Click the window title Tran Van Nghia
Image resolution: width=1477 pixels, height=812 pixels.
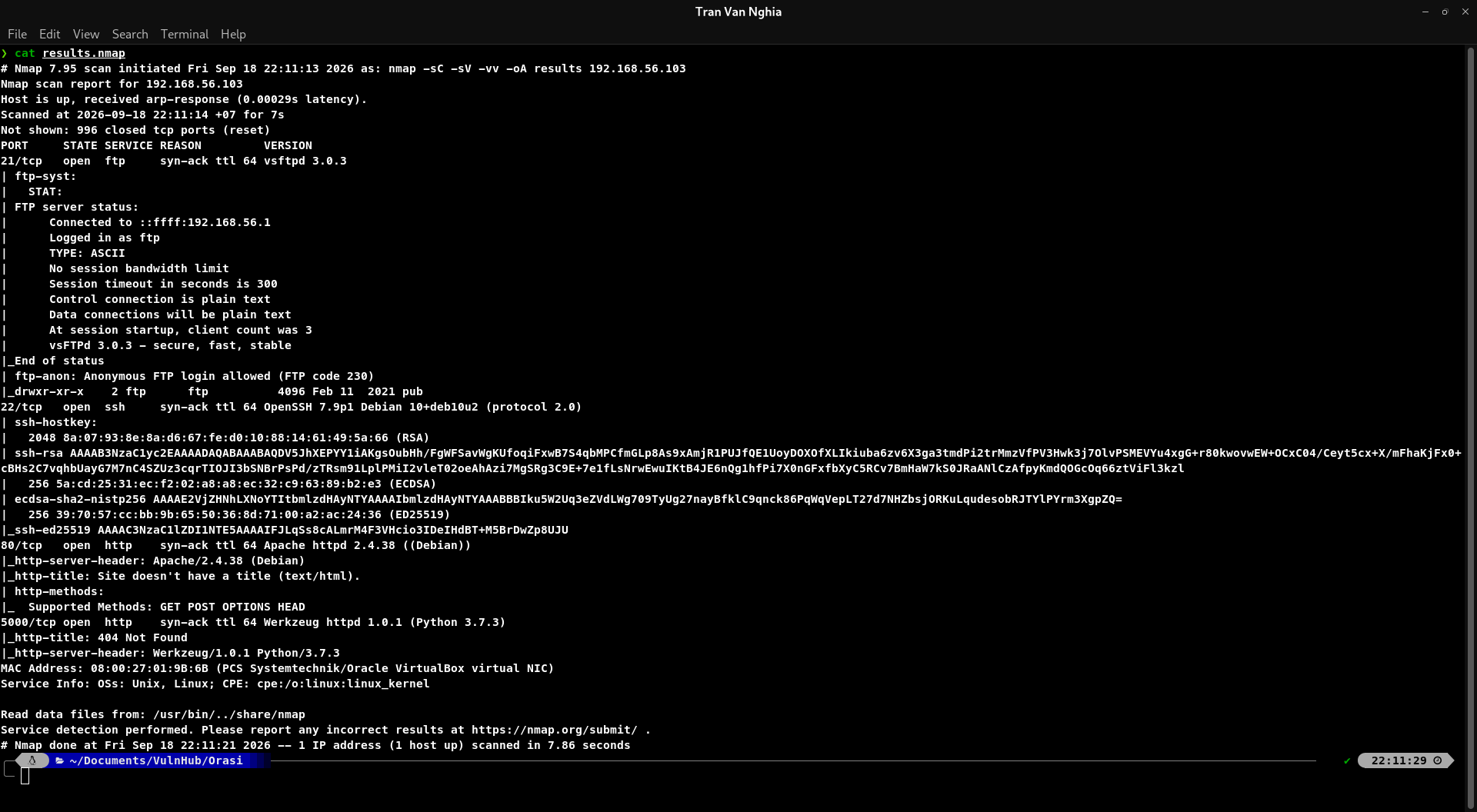click(x=738, y=12)
